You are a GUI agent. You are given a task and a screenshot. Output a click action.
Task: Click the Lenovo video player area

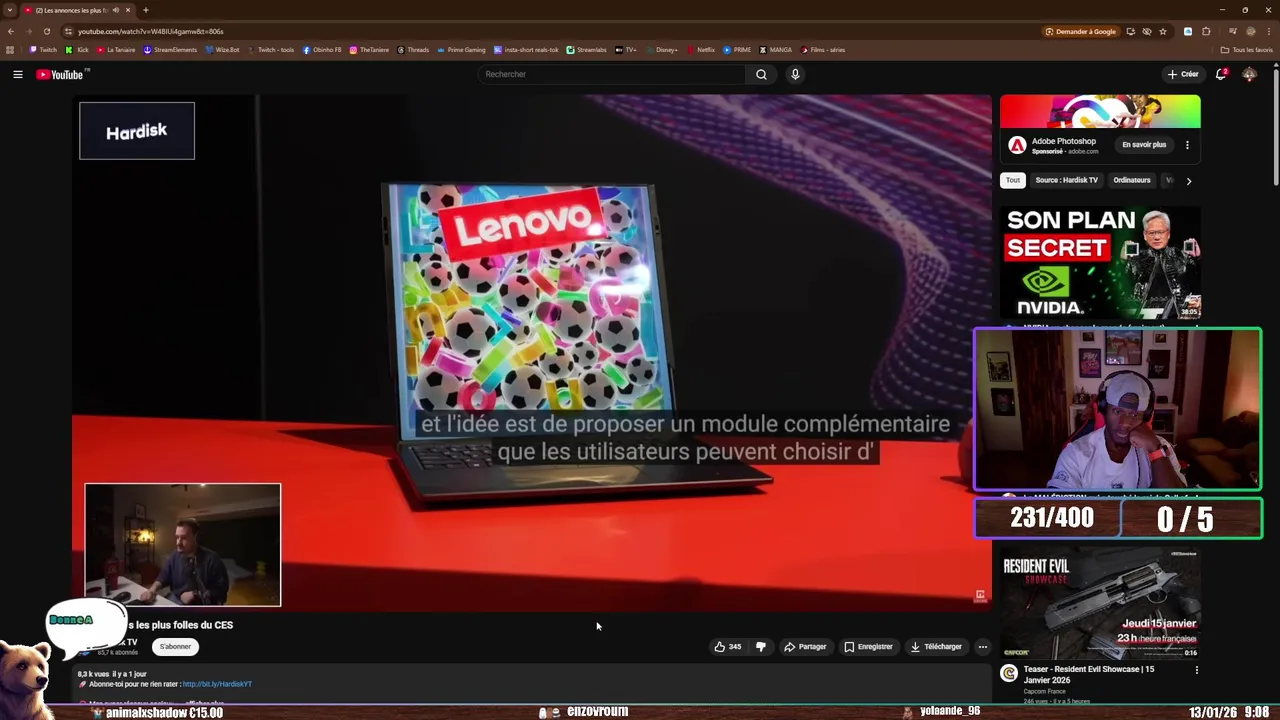tap(531, 352)
